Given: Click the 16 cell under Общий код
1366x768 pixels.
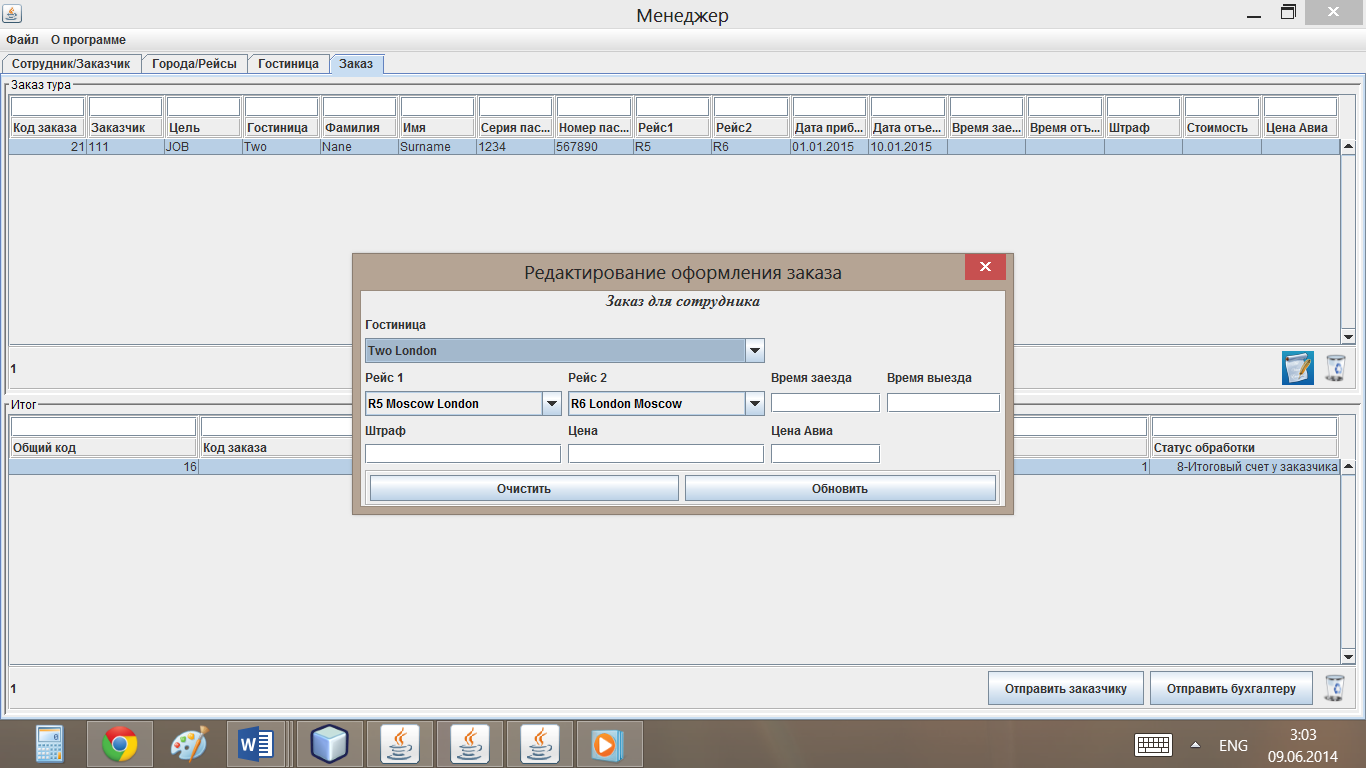Looking at the screenshot, I should (x=104, y=467).
